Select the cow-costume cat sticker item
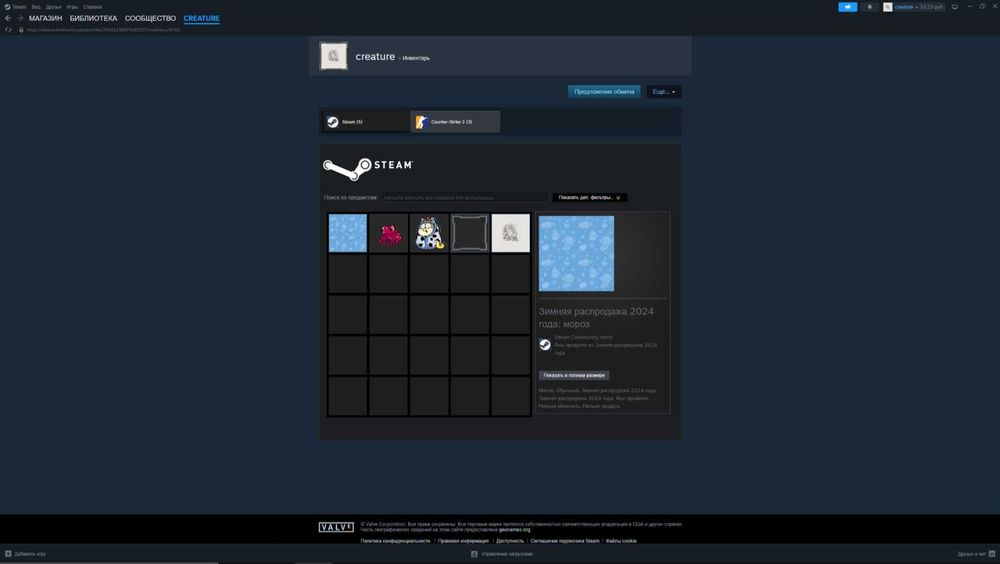This screenshot has height=564, width=1000. click(x=429, y=233)
